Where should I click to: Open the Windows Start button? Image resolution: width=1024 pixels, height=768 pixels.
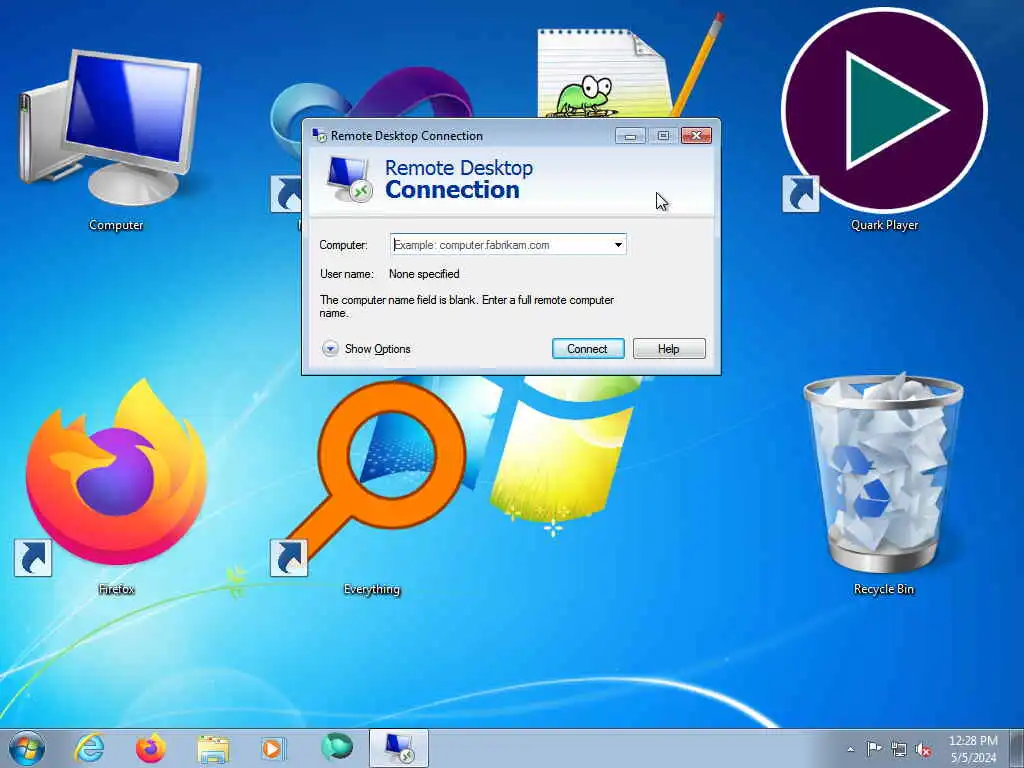tap(27, 748)
